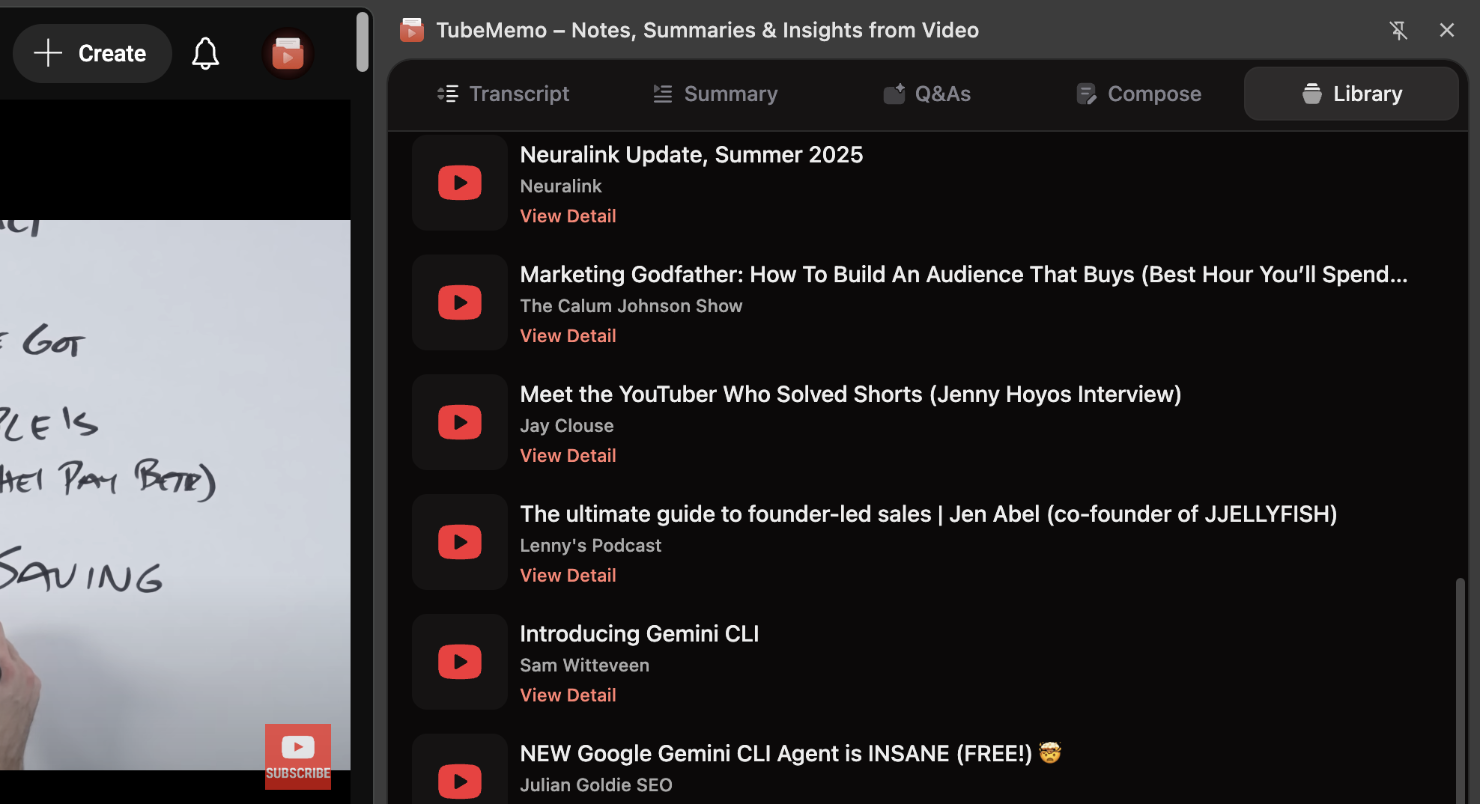
Task: Switch to the Compose tab
Action: pos(1139,94)
